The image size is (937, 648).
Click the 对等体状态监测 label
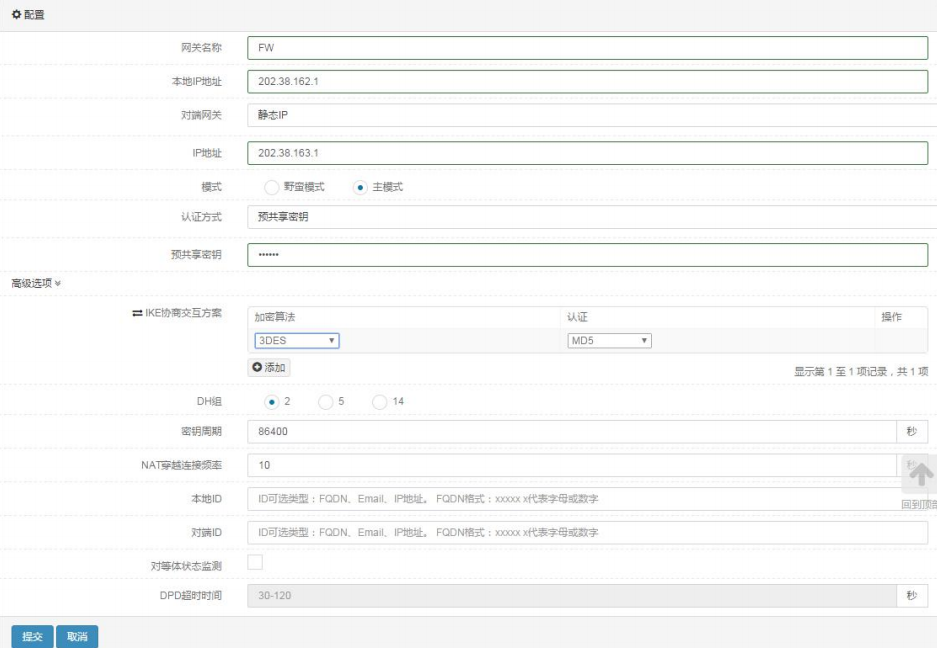(x=186, y=566)
